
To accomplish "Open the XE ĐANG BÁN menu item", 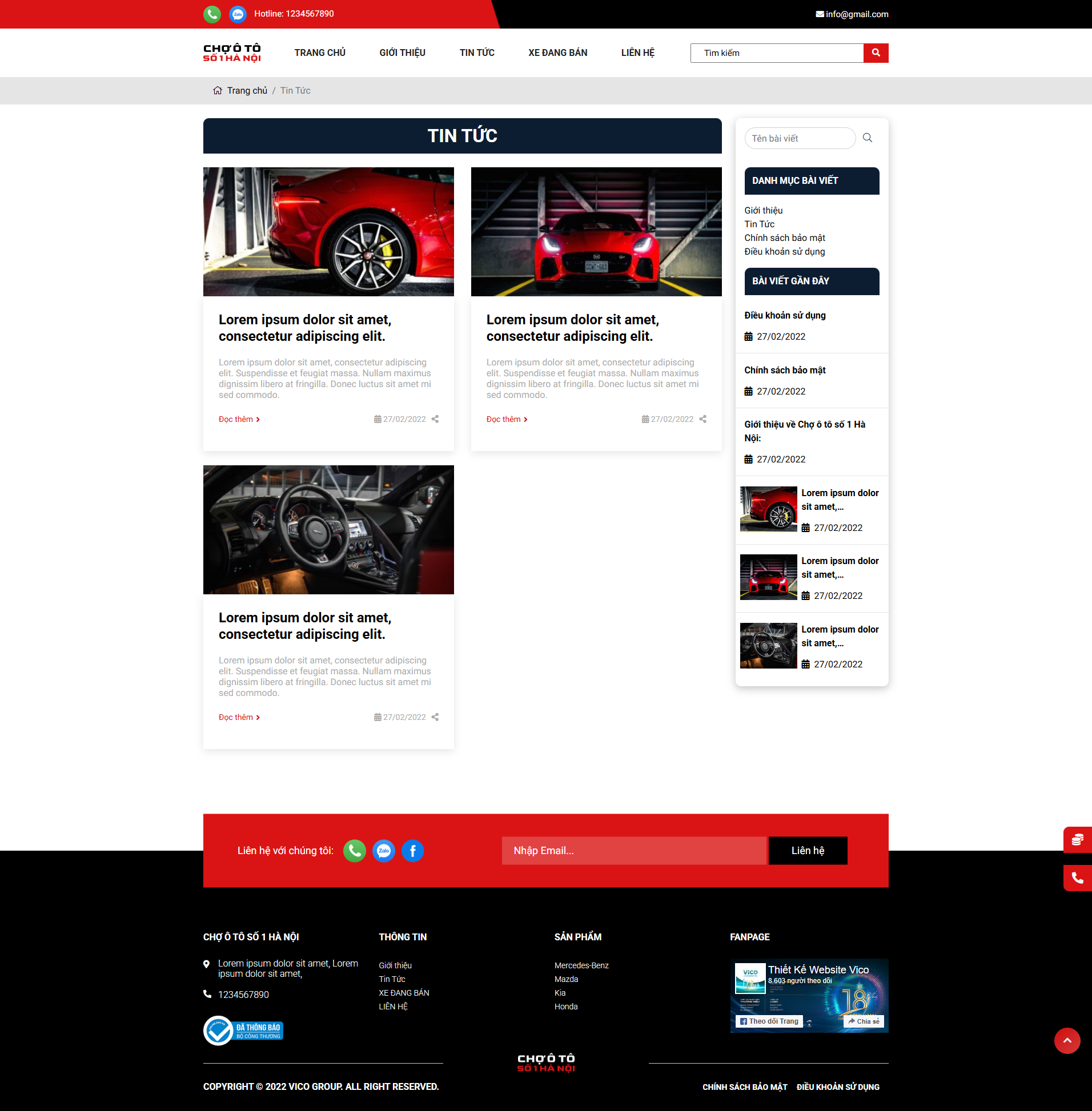I will [x=557, y=53].
